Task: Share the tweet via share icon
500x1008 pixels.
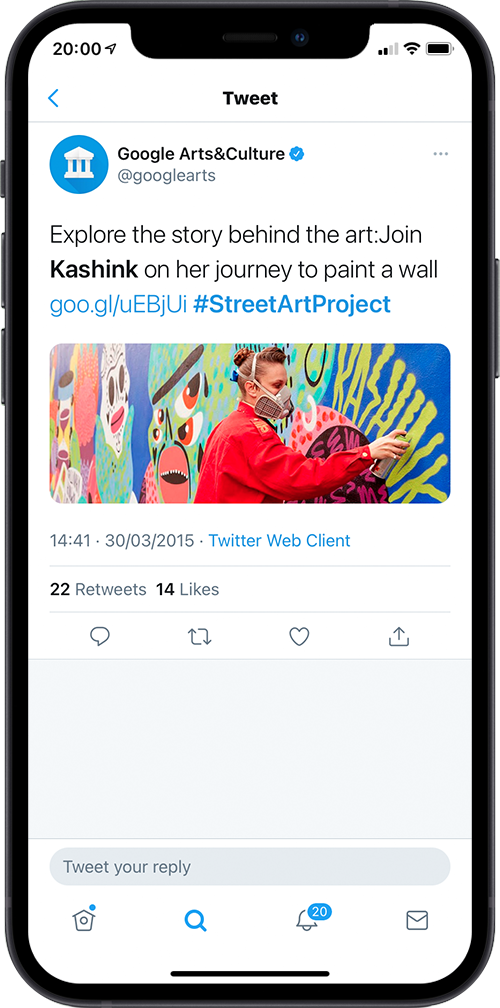Action: 399,636
